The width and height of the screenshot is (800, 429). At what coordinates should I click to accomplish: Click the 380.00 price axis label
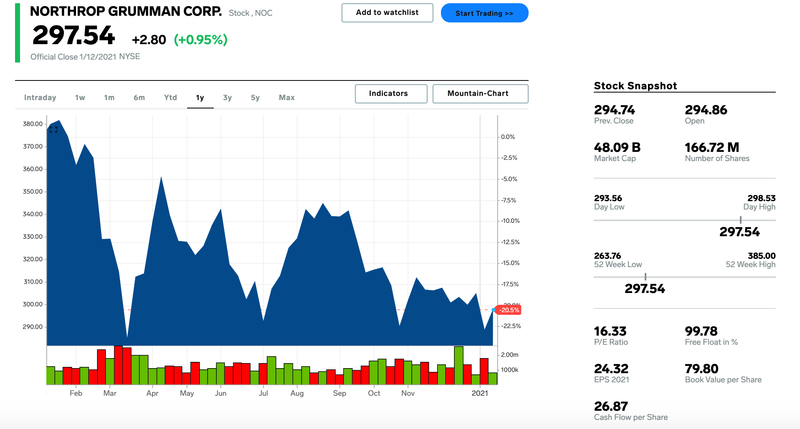(33, 124)
